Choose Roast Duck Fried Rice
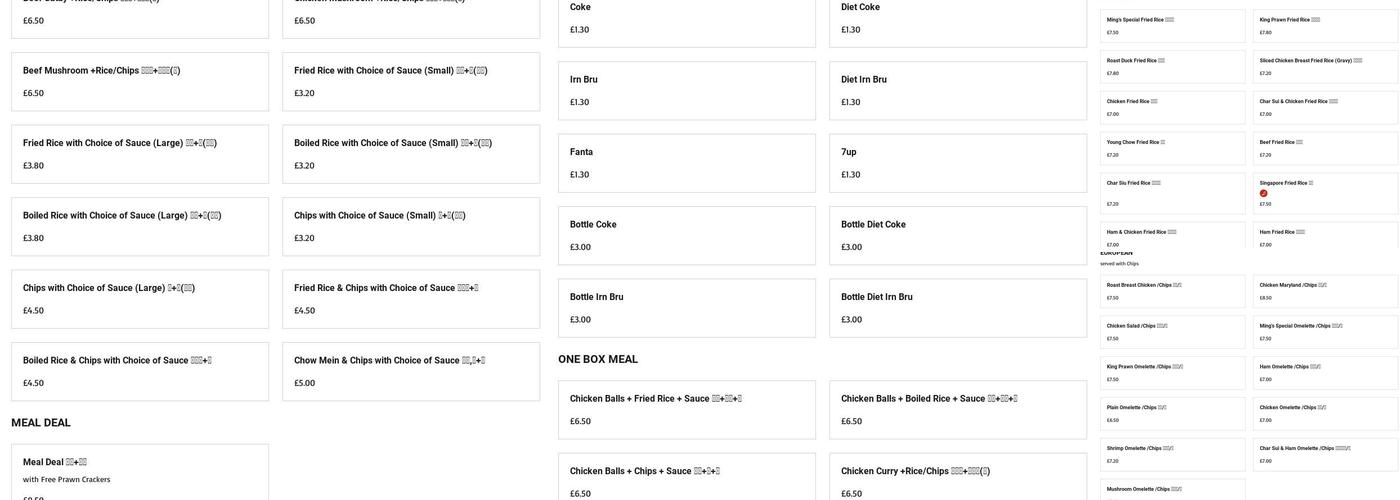 1173,67
